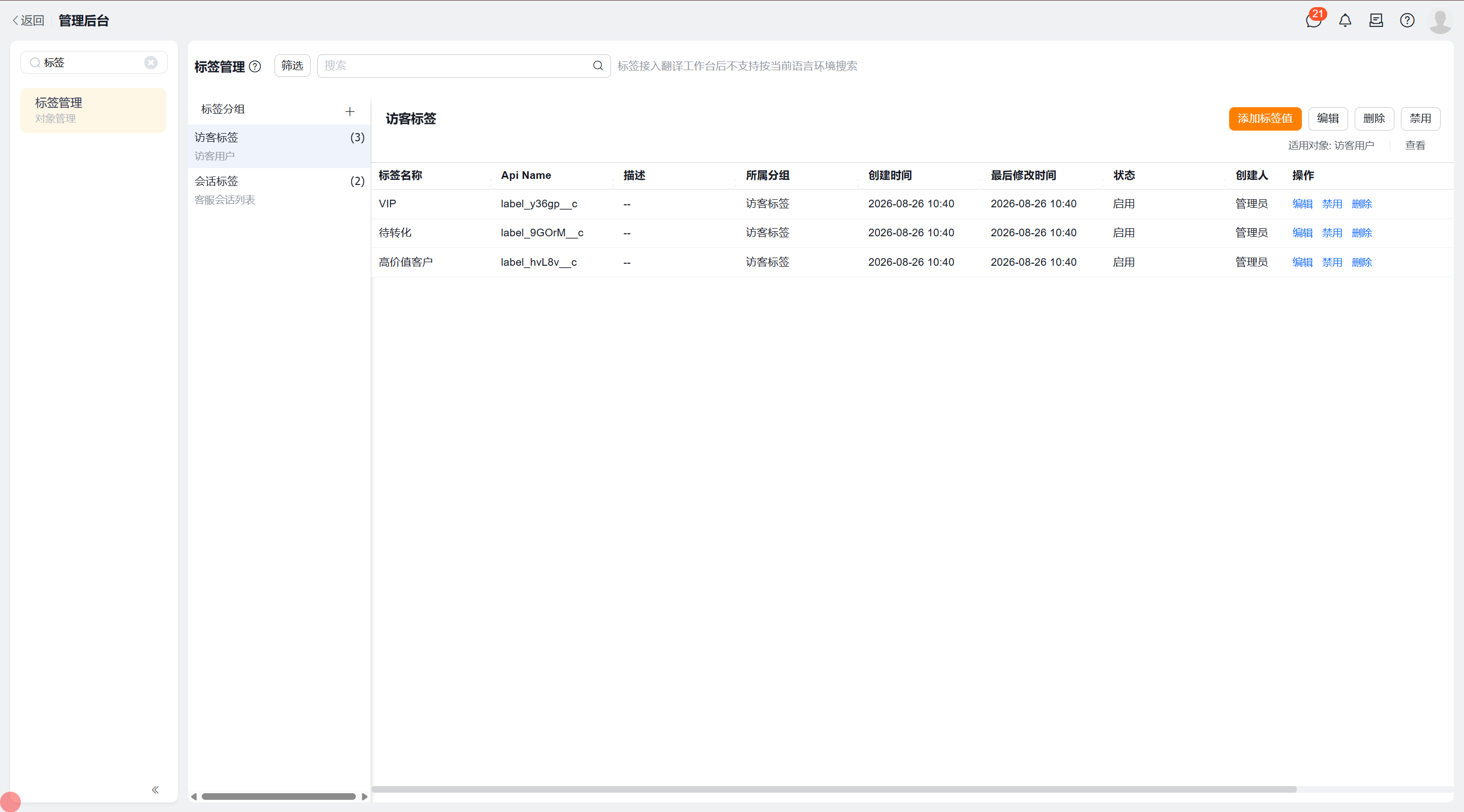This screenshot has width=1464, height=812.
Task: Select the 访客标签 tag group
Action: (279, 146)
